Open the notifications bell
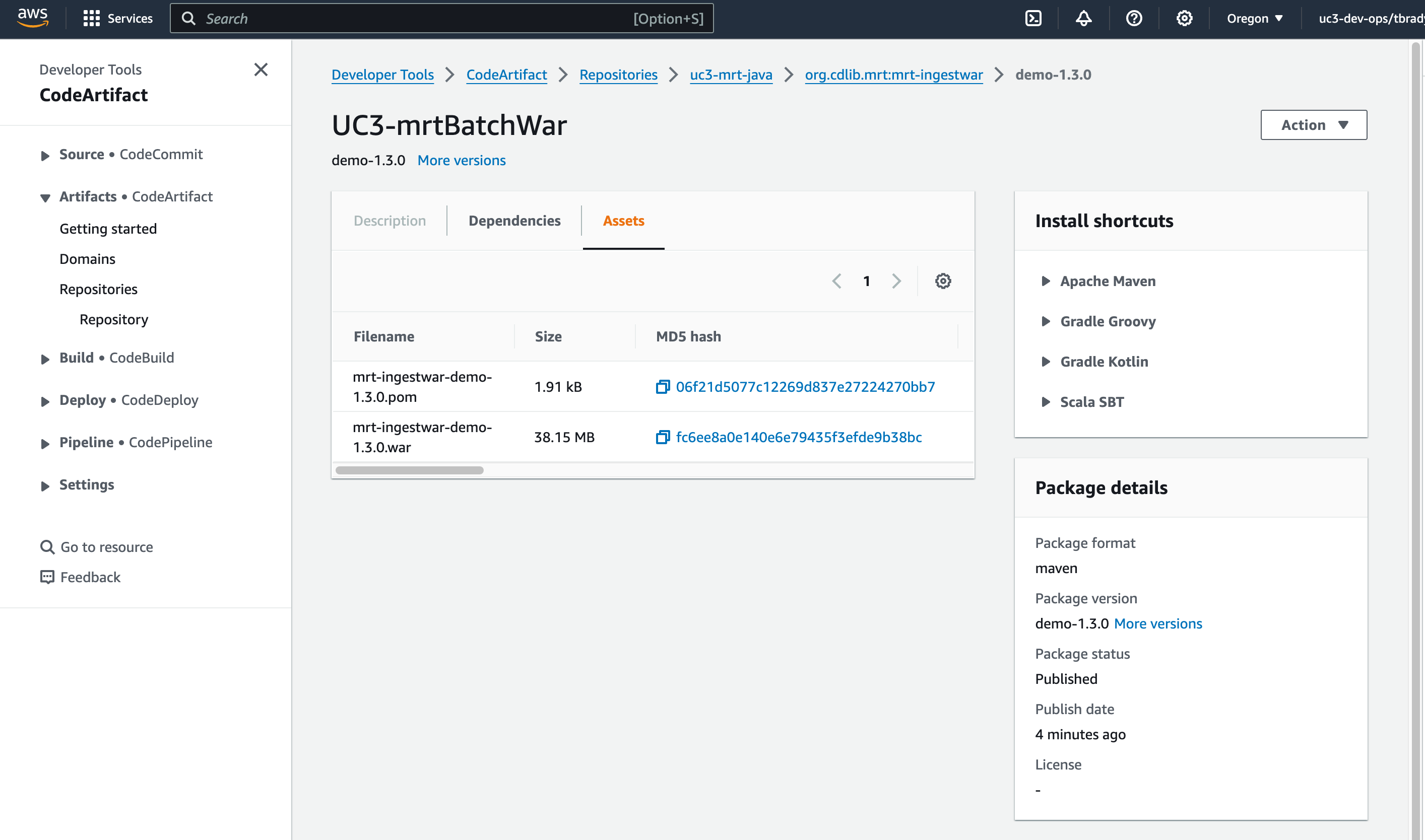 tap(1083, 18)
